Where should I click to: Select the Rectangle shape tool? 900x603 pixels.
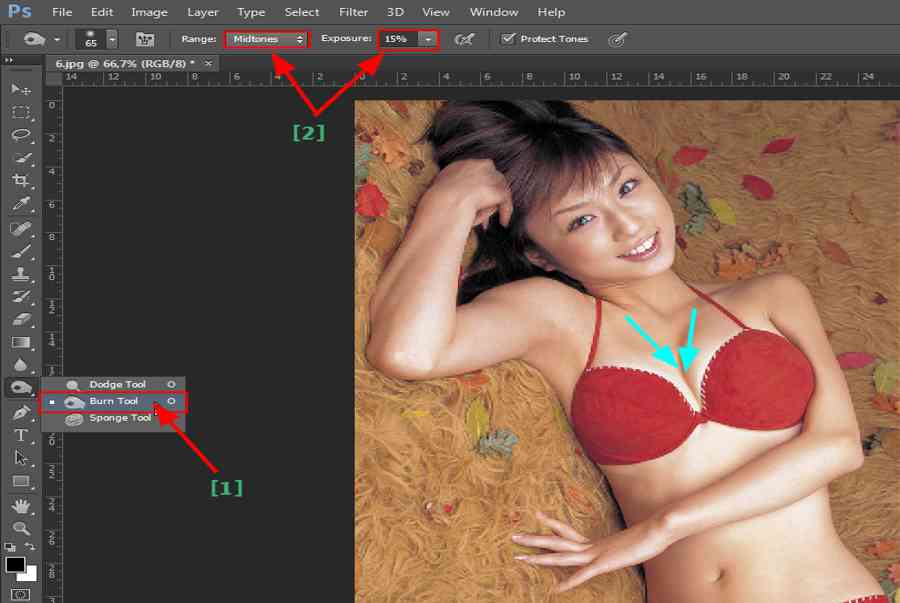pos(21,481)
